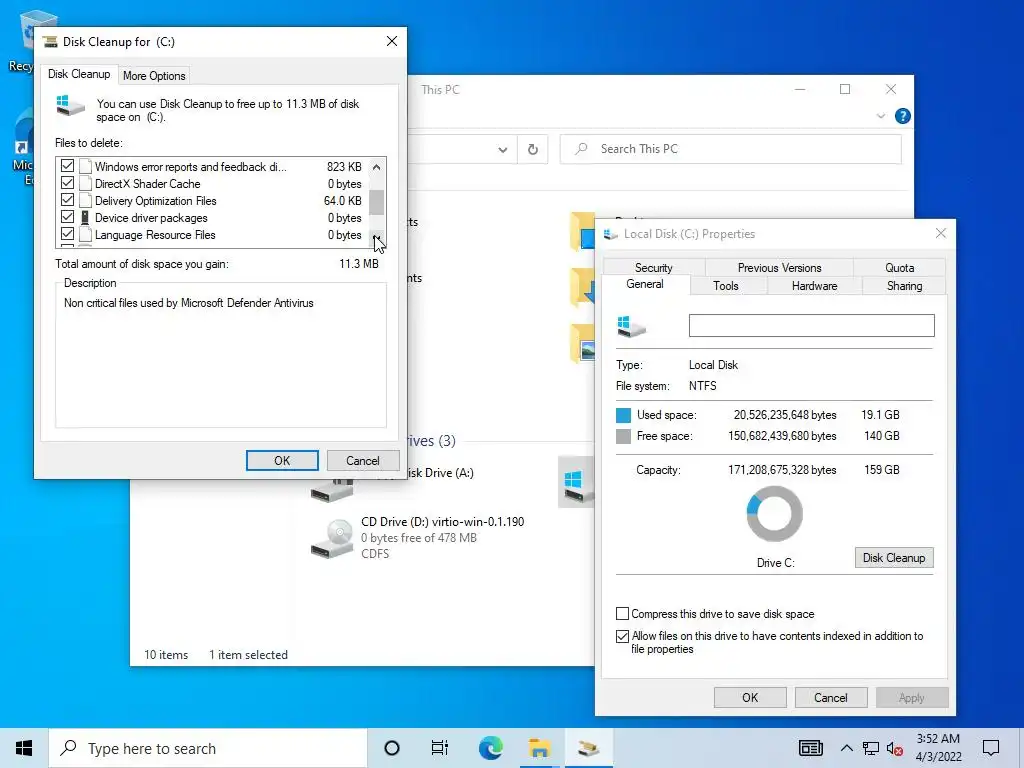Show hidden system tray icons
Screen dimensions: 1024x768
pos(846,748)
